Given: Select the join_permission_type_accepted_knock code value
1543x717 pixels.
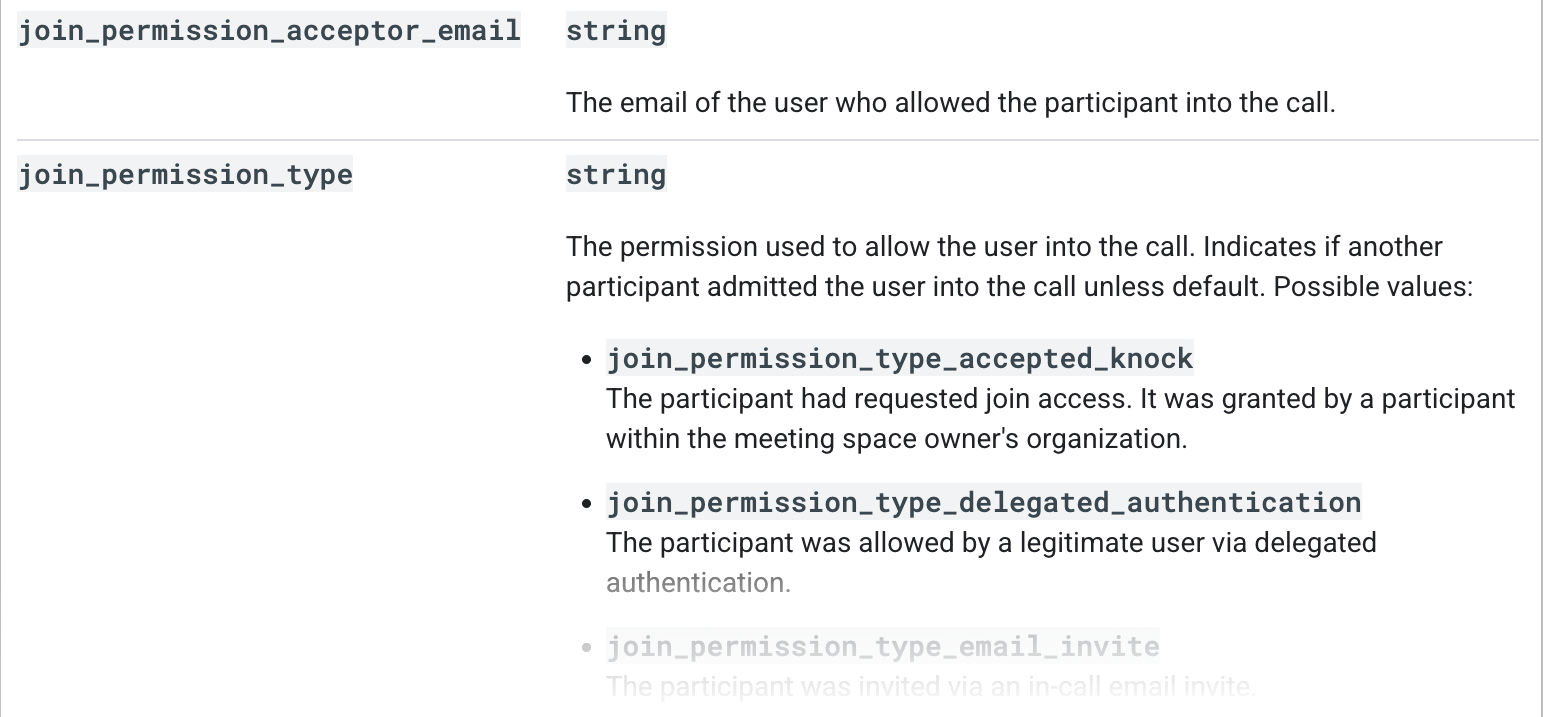Looking at the screenshot, I should tap(899, 358).
